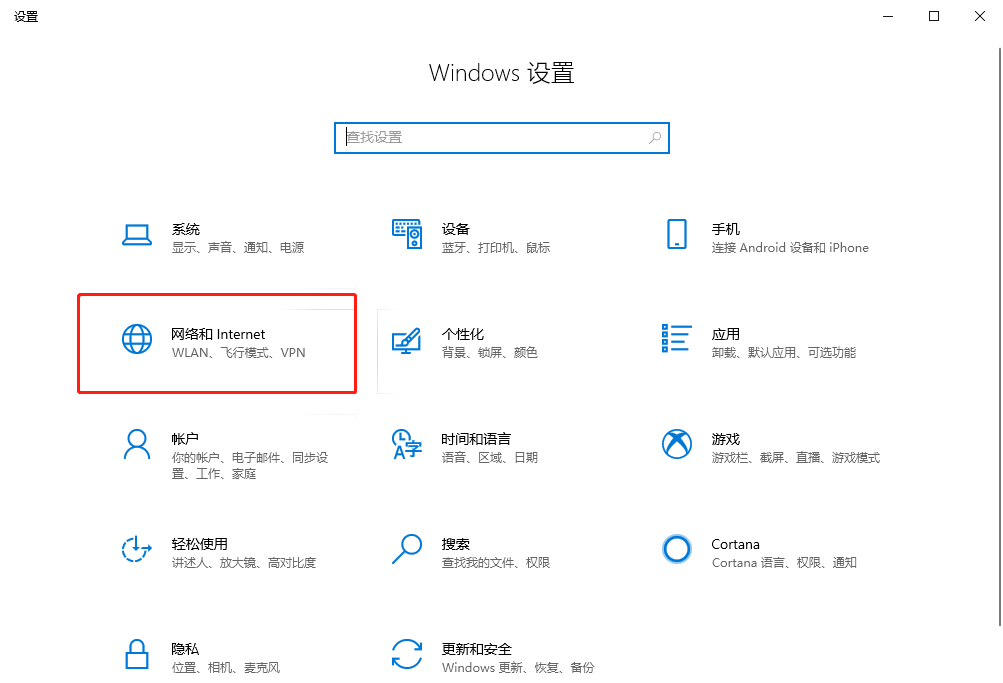Open 更新和安全 via its arrows icon
Image resolution: width=1003 pixels, height=683 pixels.
point(408,655)
